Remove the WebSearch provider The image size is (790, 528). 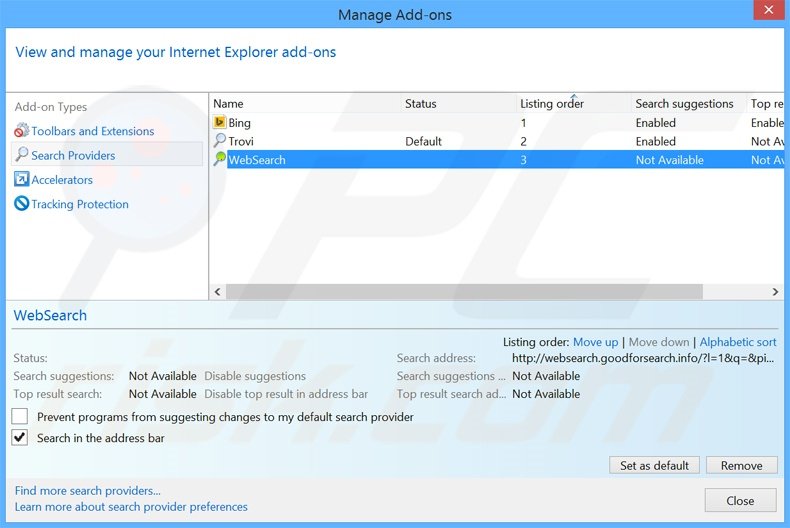(742, 466)
